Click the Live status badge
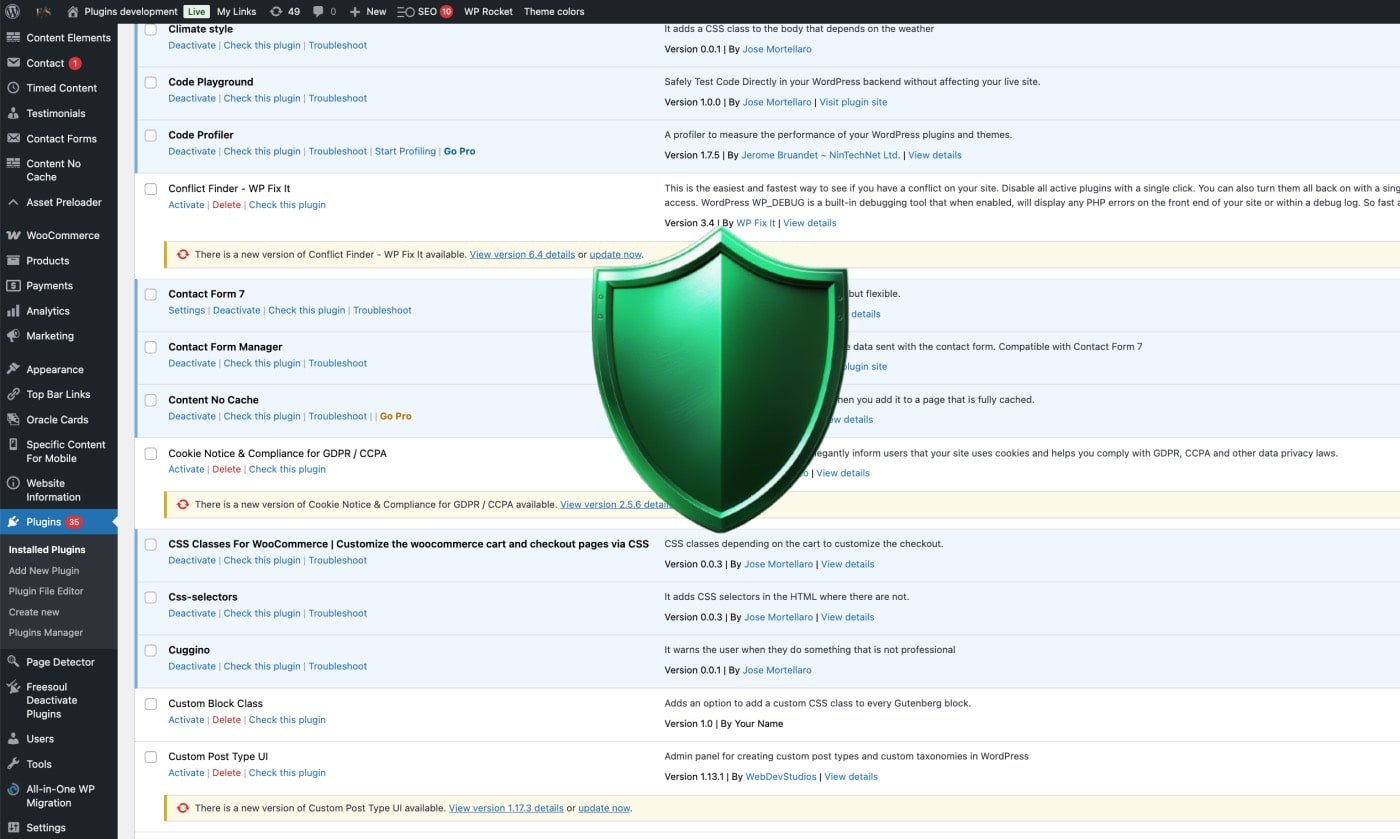The image size is (1400, 839). click(196, 11)
